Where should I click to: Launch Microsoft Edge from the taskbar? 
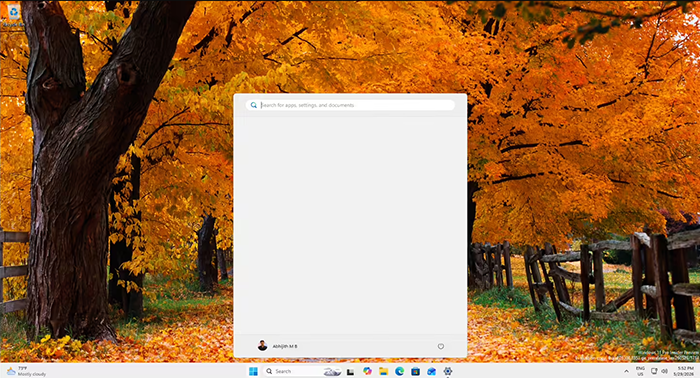click(x=400, y=371)
